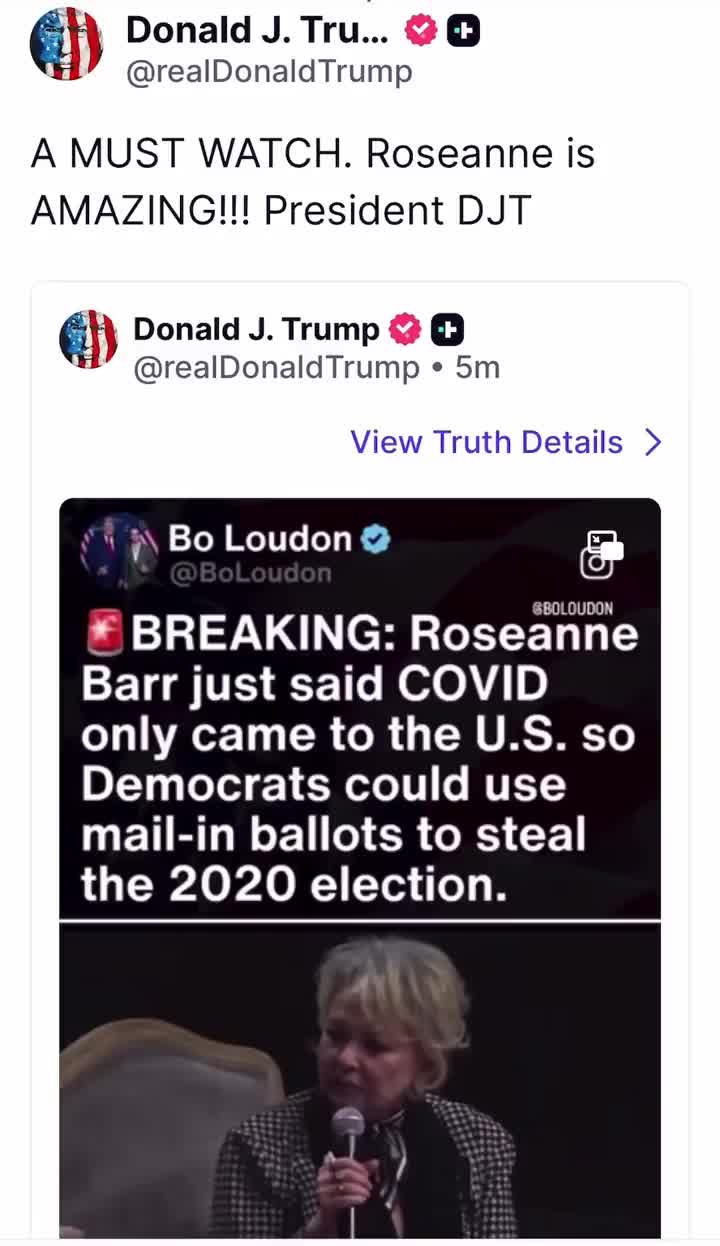Viewport: 720px width, 1246px height.
Task: Click the Bo Loudon name in the video
Action: click(x=260, y=539)
